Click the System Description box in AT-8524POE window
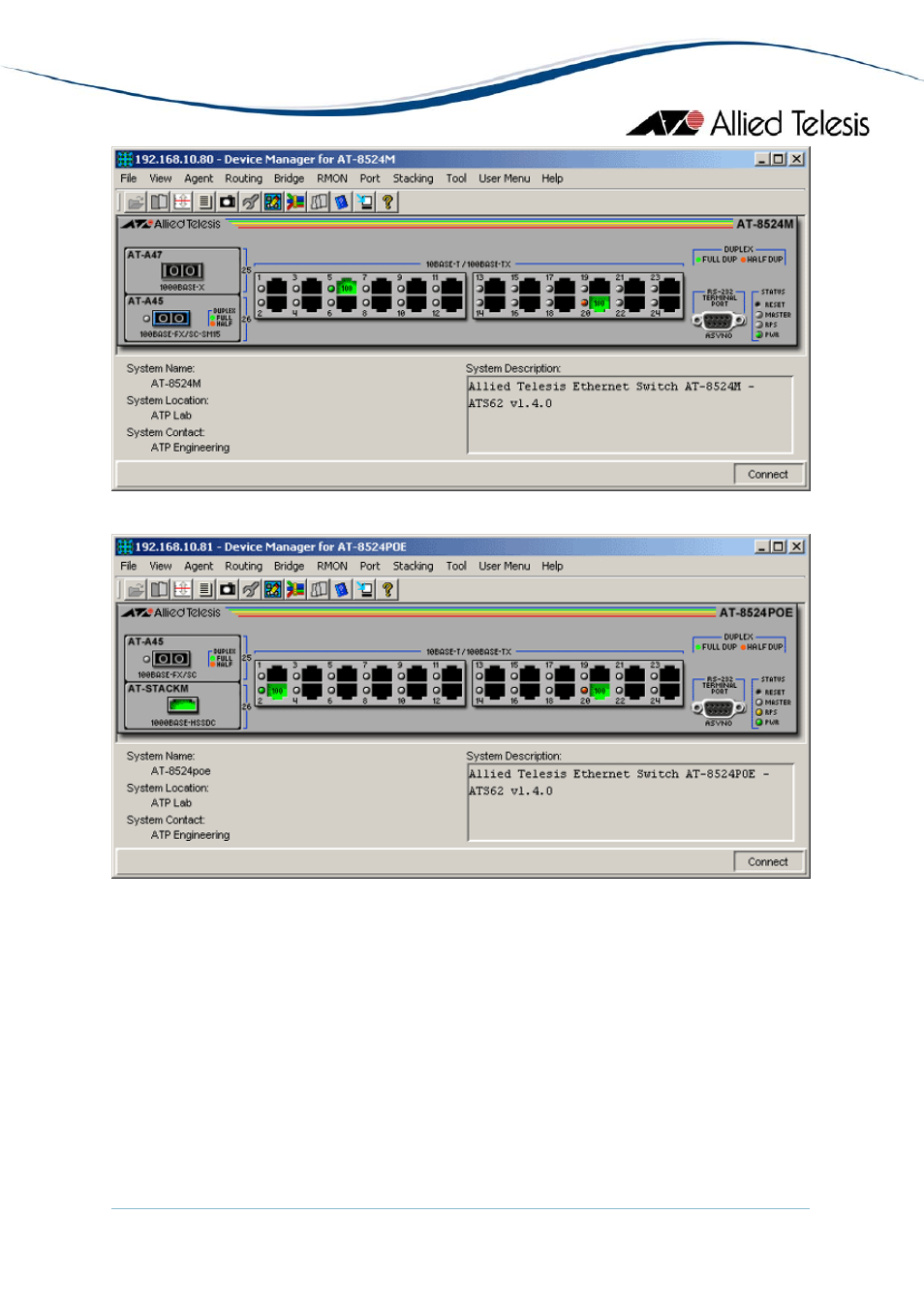This screenshot has width=924, height=1308. pyautogui.click(x=630, y=802)
